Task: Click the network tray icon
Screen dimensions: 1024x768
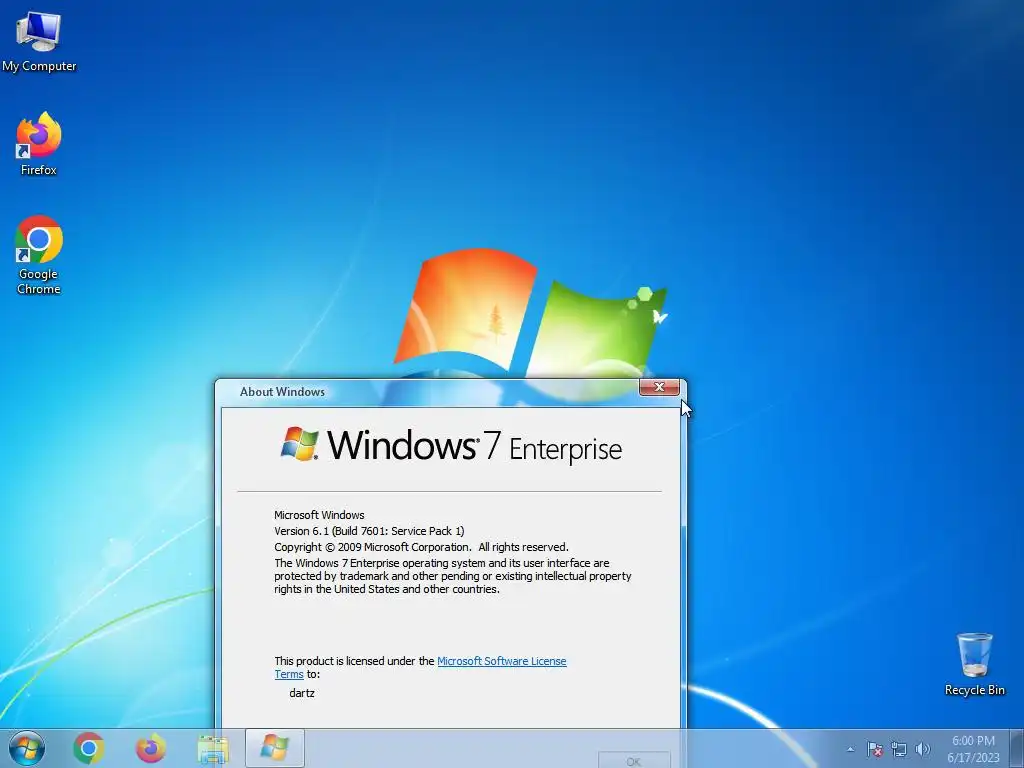Action: (x=899, y=749)
